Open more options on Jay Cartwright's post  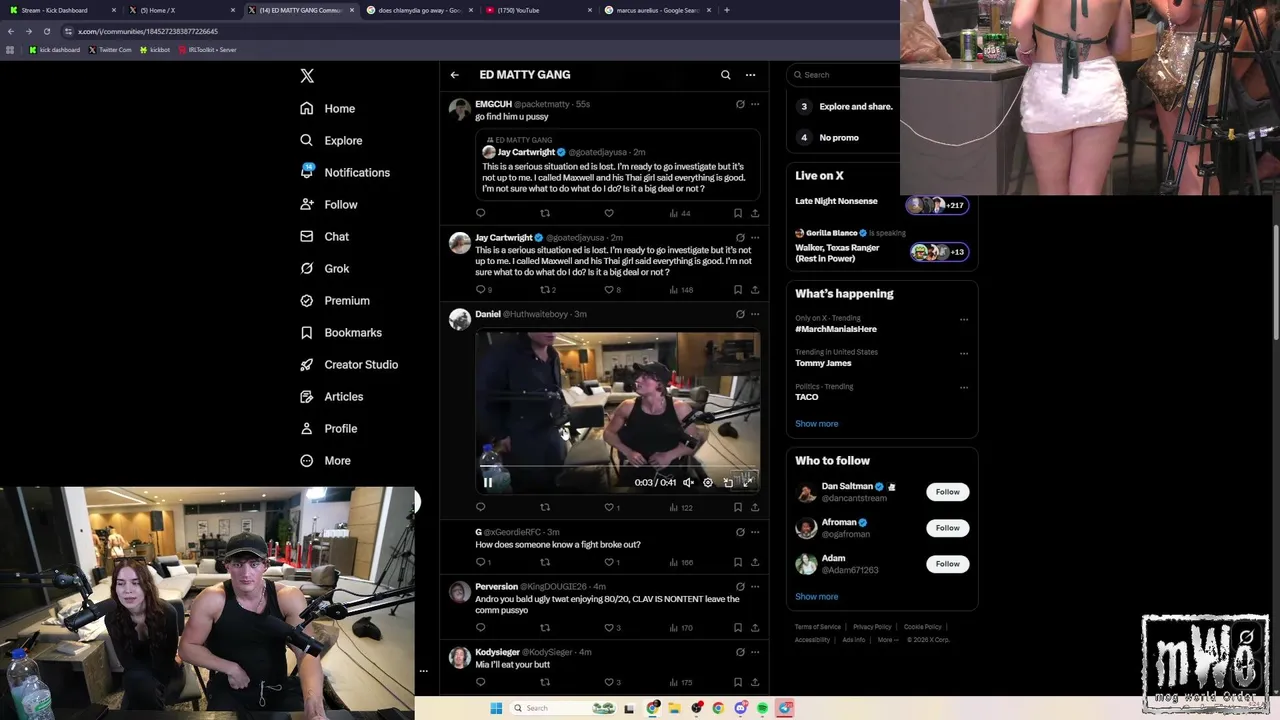tap(755, 238)
